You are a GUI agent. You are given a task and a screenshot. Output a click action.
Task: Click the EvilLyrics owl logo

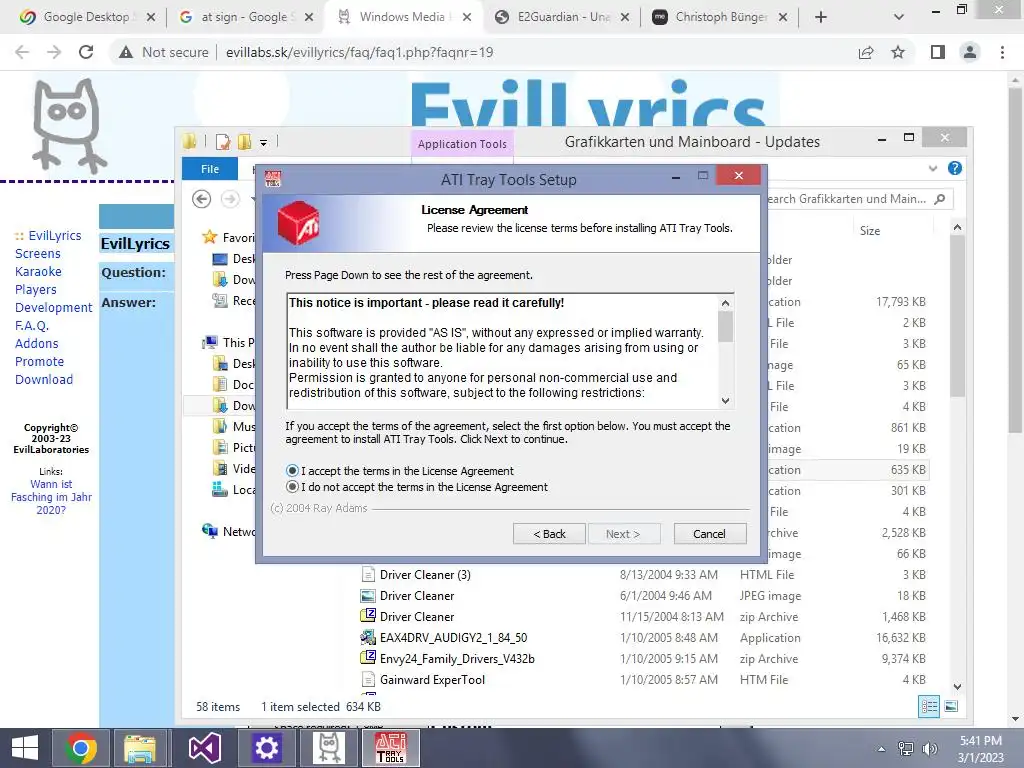click(x=68, y=125)
